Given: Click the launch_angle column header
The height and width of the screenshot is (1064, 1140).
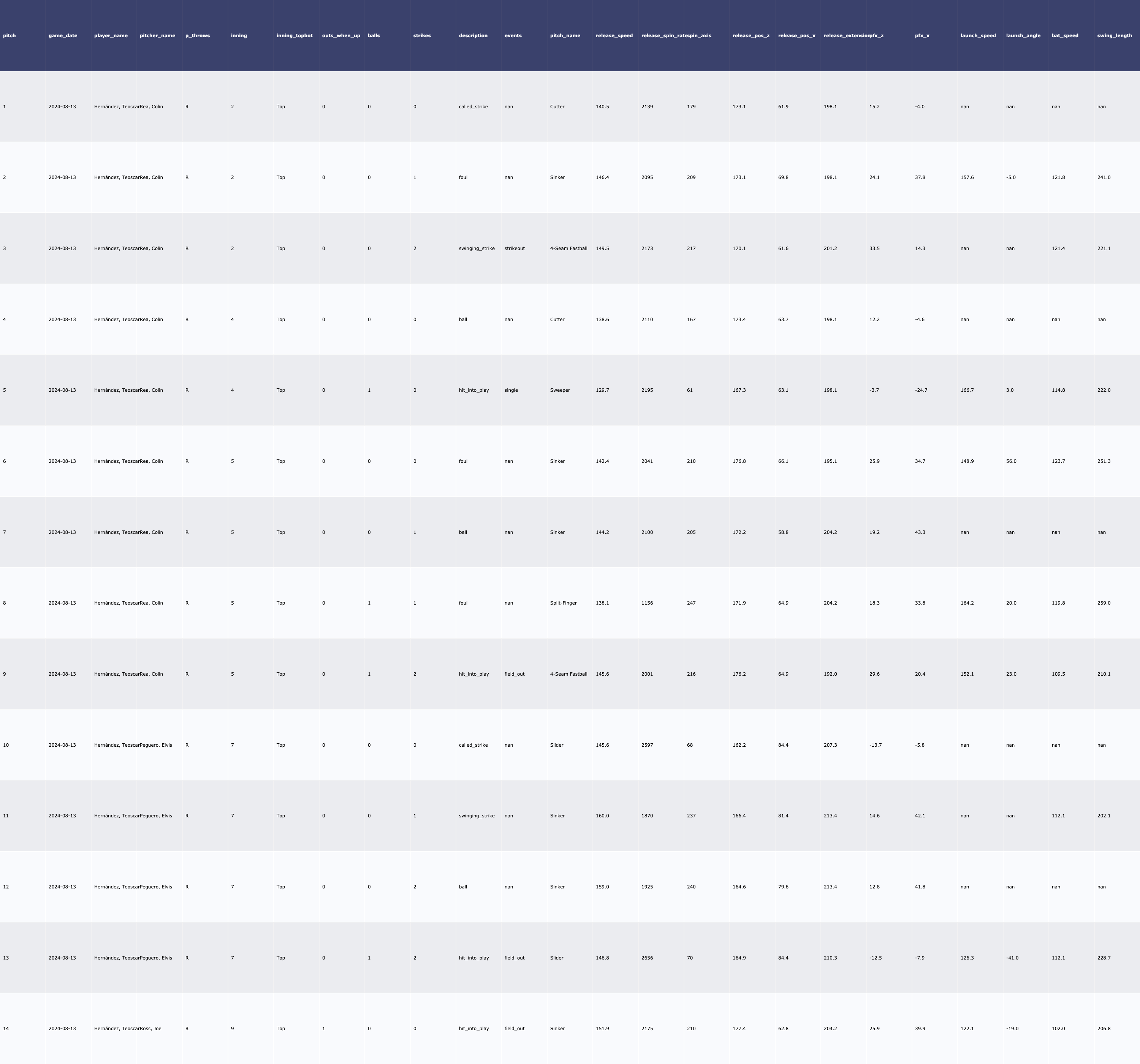Looking at the screenshot, I should point(1023,36).
